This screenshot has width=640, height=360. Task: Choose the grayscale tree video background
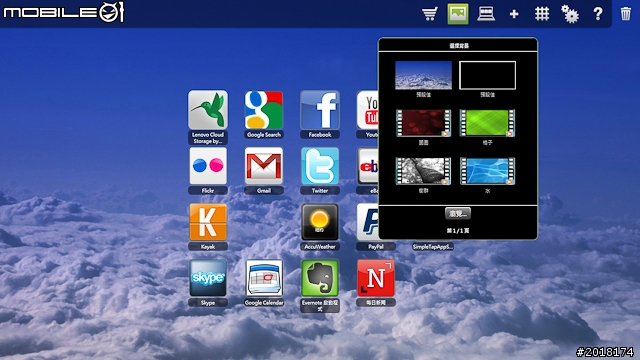423,171
